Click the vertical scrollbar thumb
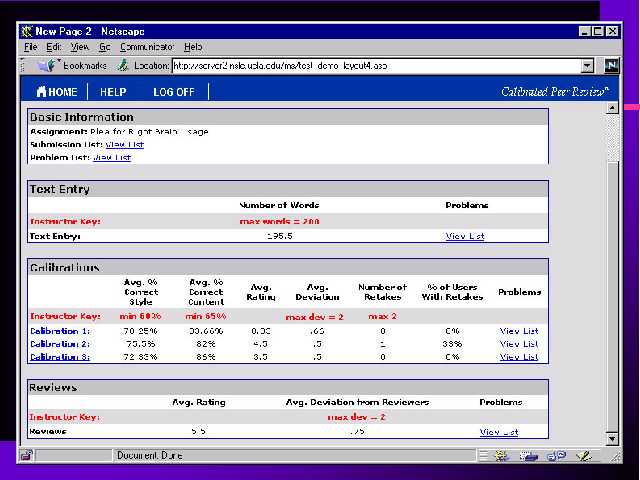The height and width of the screenshot is (480, 640). pyautogui.click(x=612, y=296)
